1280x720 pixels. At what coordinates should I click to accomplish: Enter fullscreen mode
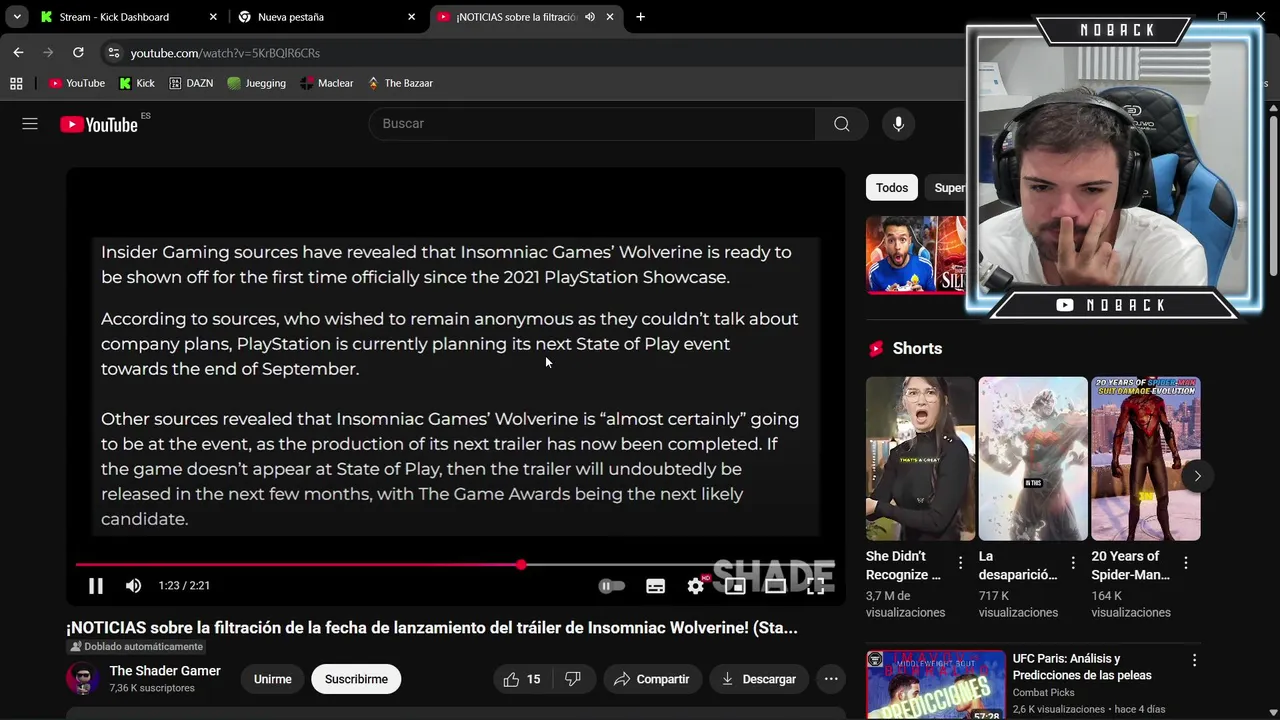(x=815, y=586)
